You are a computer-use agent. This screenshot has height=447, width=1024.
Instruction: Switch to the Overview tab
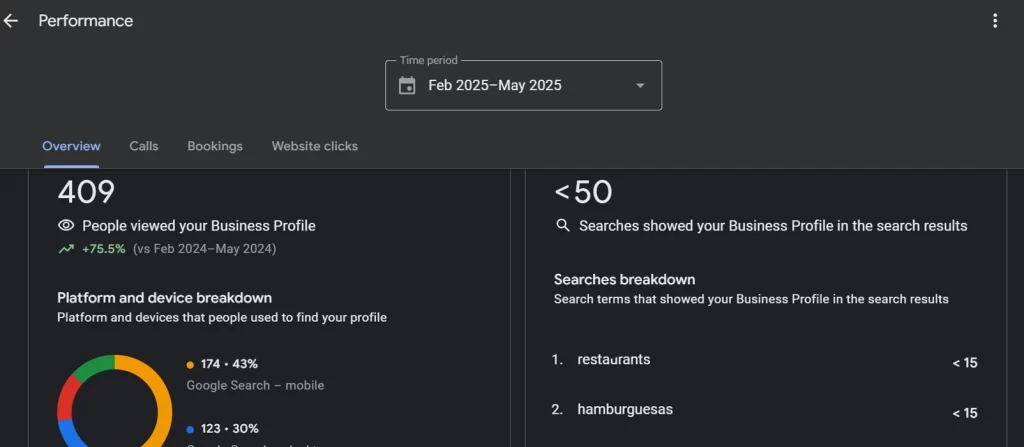pyautogui.click(x=71, y=146)
